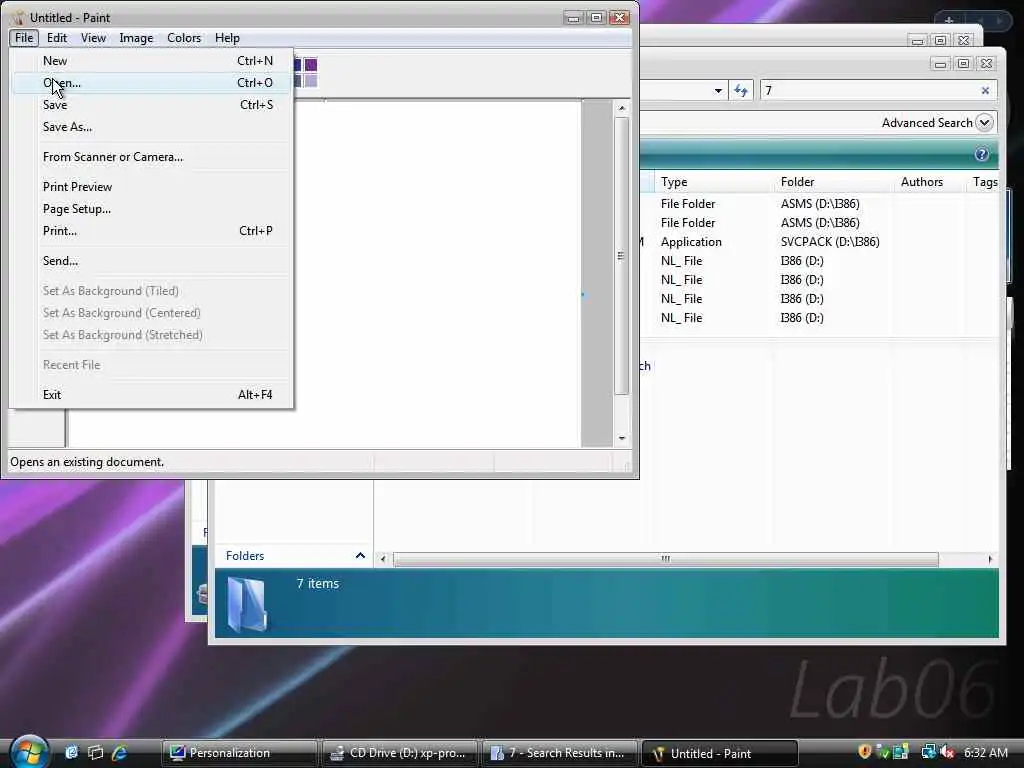The height and width of the screenshot is (768, 1024).
Task: Choose Exit from the File menu
Action: click(x=152, y=394)
